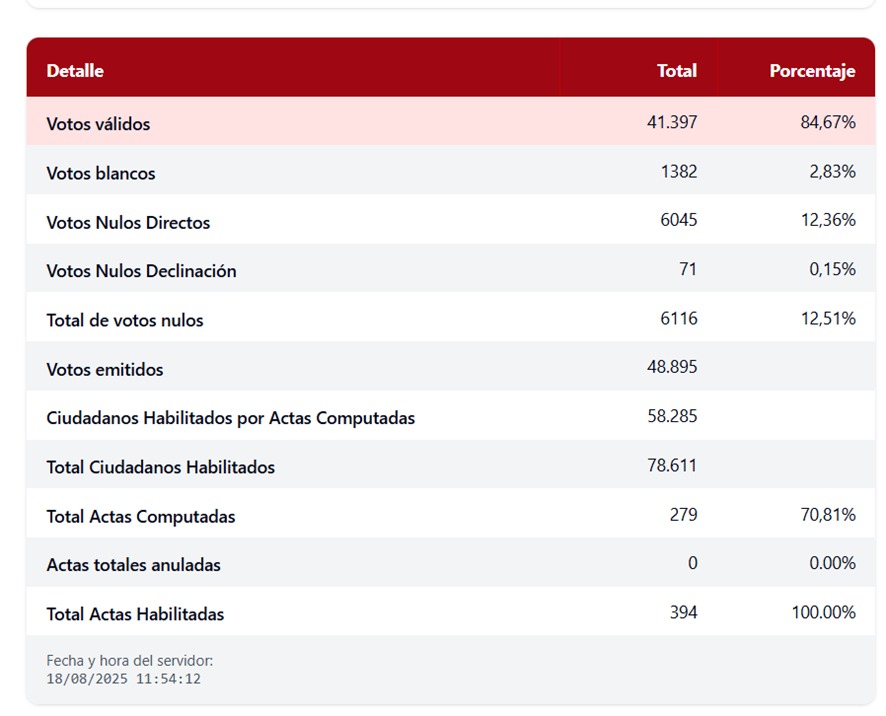Click the Total de votos nulos label
Viewport: 886px width, 716px height.
(125, 320)
